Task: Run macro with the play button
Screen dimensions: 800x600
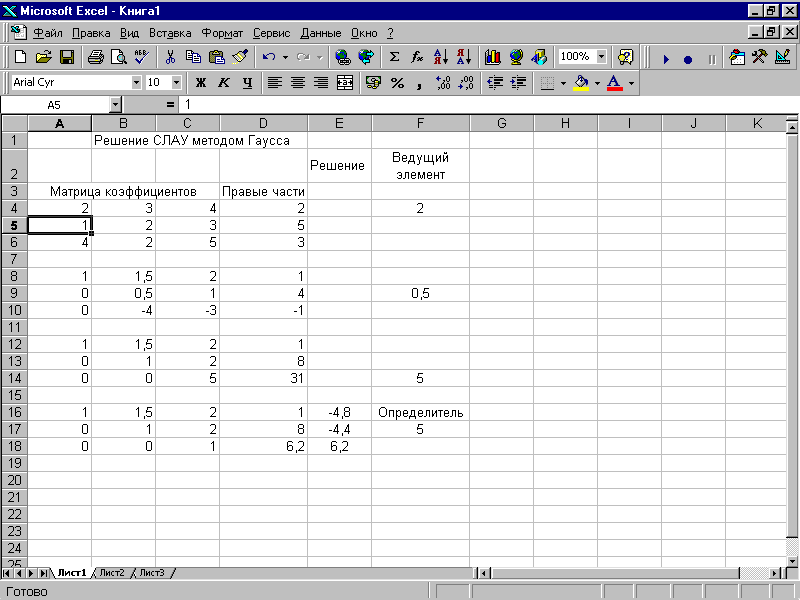Action: (x=666, y=59)
